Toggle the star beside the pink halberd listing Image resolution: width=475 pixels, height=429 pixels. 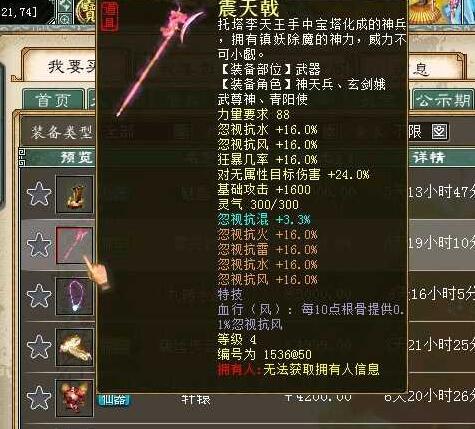click(x=39, y=245)
